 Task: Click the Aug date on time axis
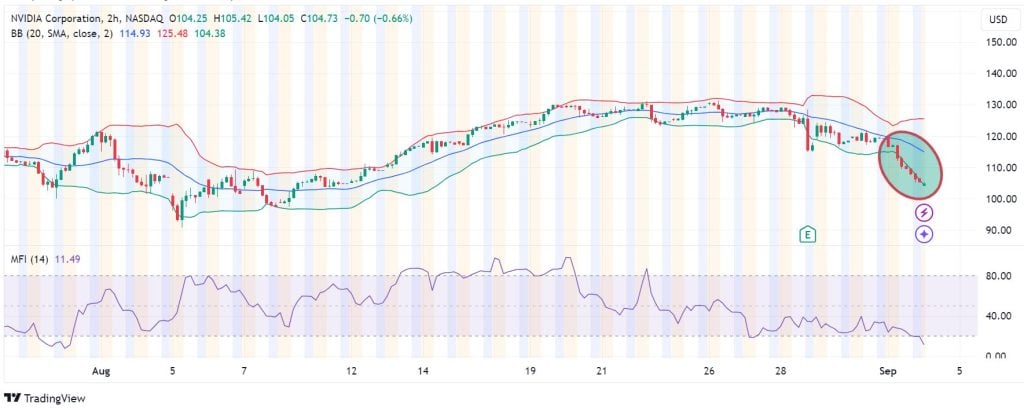point(101,372)
